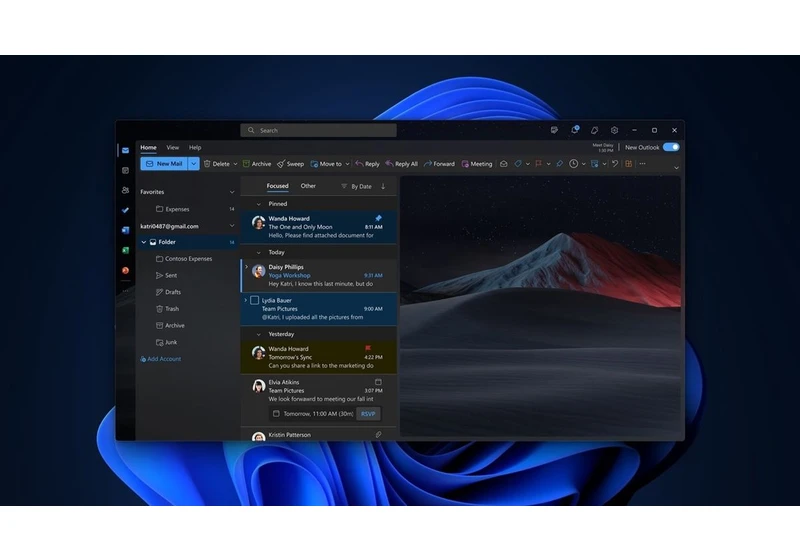
Task: Open the Delete dropdown arrow
Action: coord(235,164)
